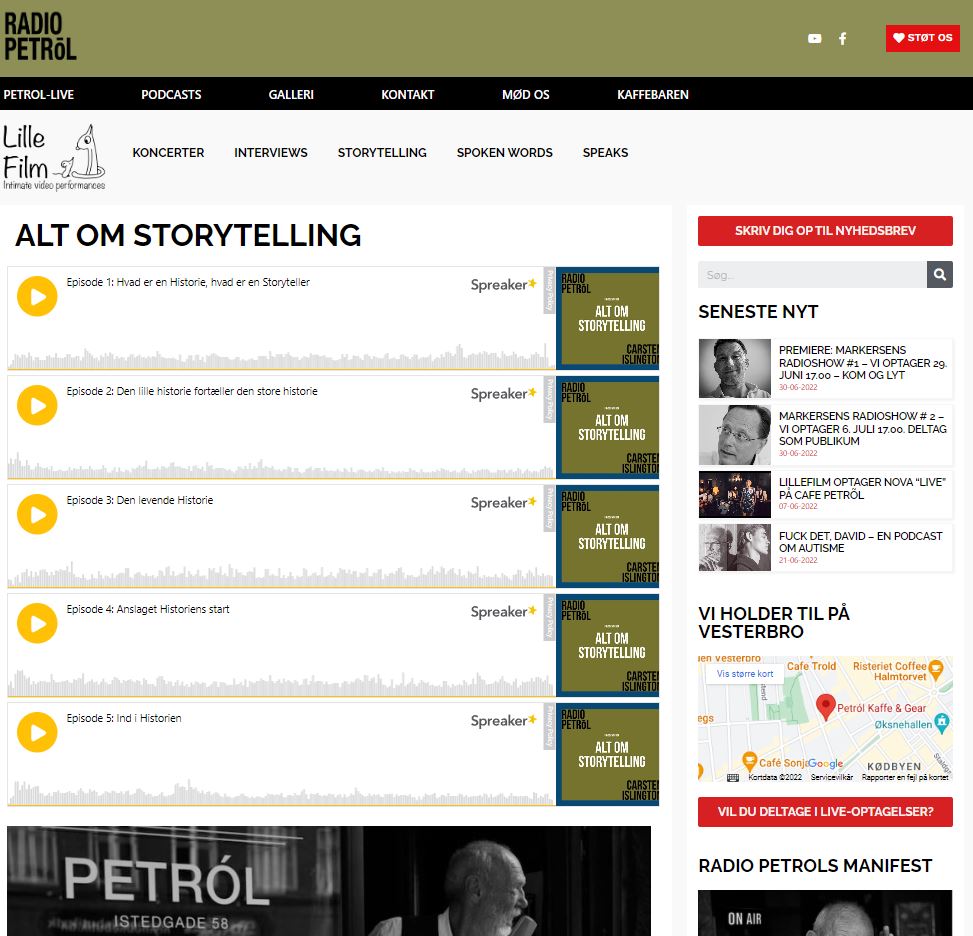Open Episode 2 cover artwork
The height and width of the screenshot is (936, 973).
coord(608,427)
